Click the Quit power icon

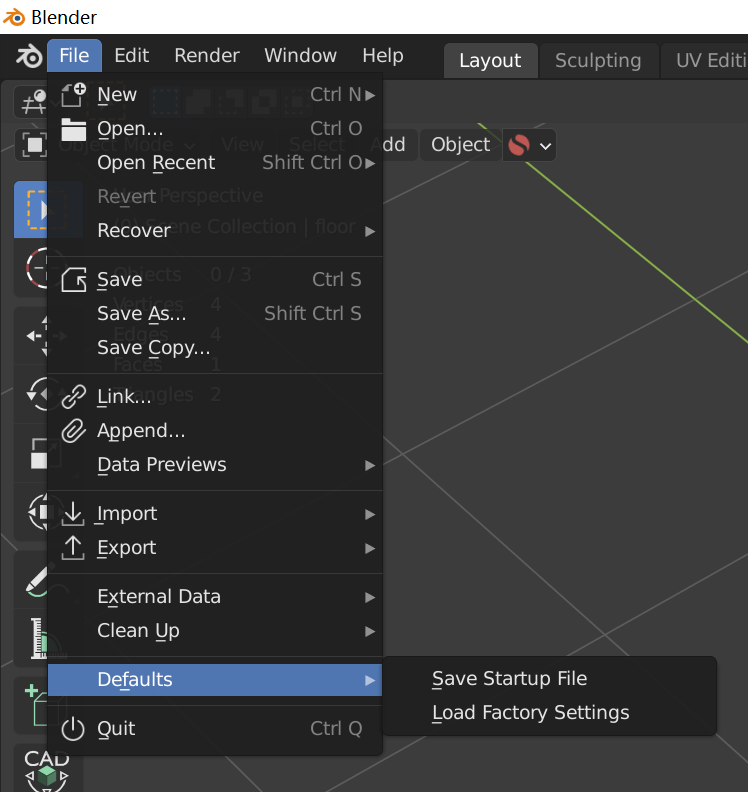(x=73, y=729)
